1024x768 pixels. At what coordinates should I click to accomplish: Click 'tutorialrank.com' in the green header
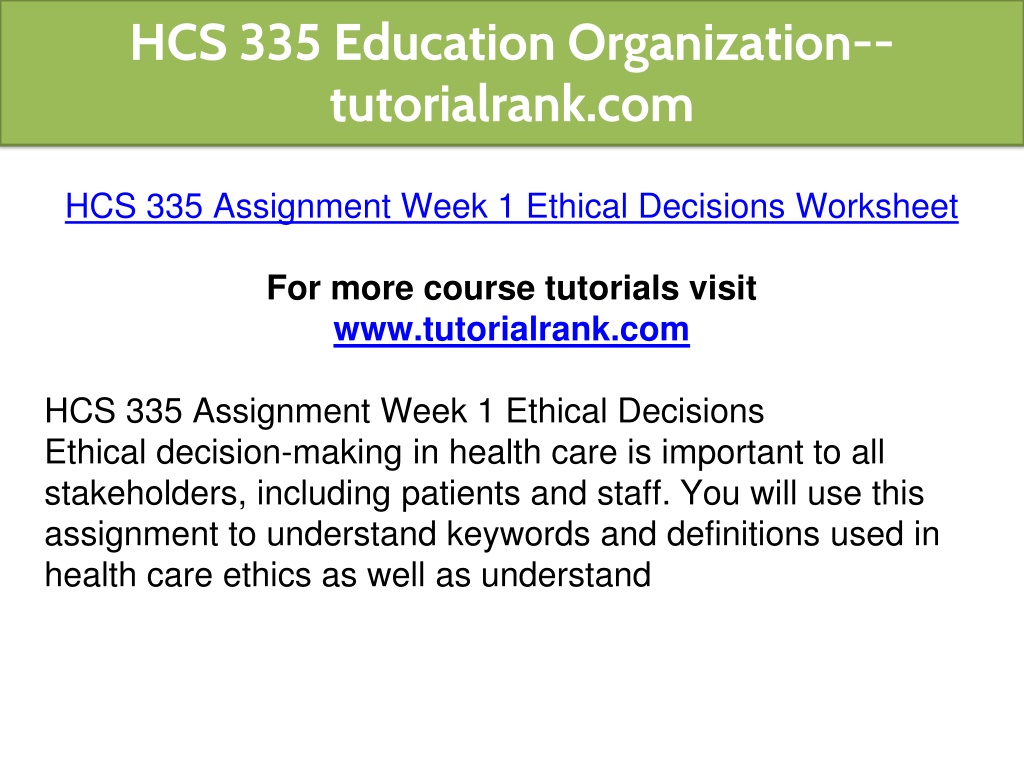click(x=511, y=105)
